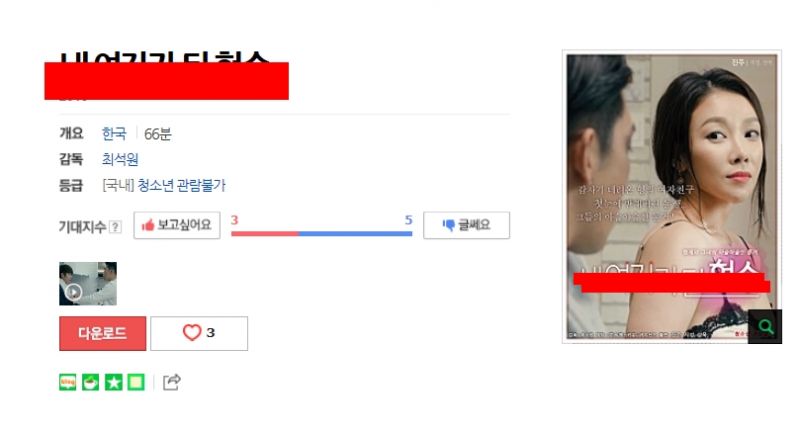
Task: Vote 글쎄요 with the thumbs-down button
Action: pos(466,225)
